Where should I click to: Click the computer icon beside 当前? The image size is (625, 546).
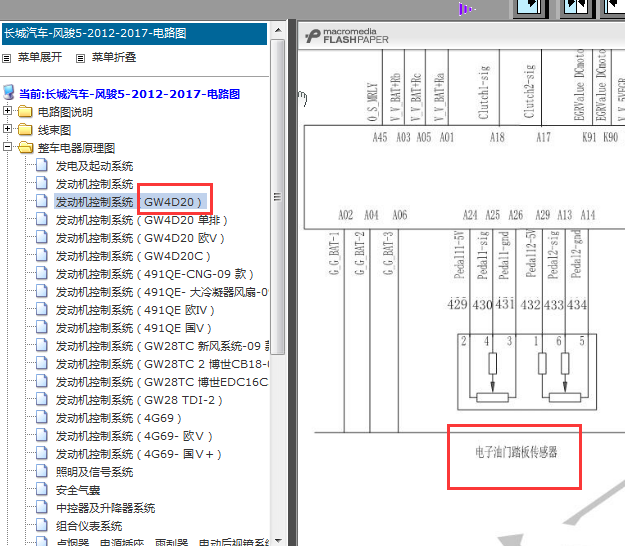point(9,92)
